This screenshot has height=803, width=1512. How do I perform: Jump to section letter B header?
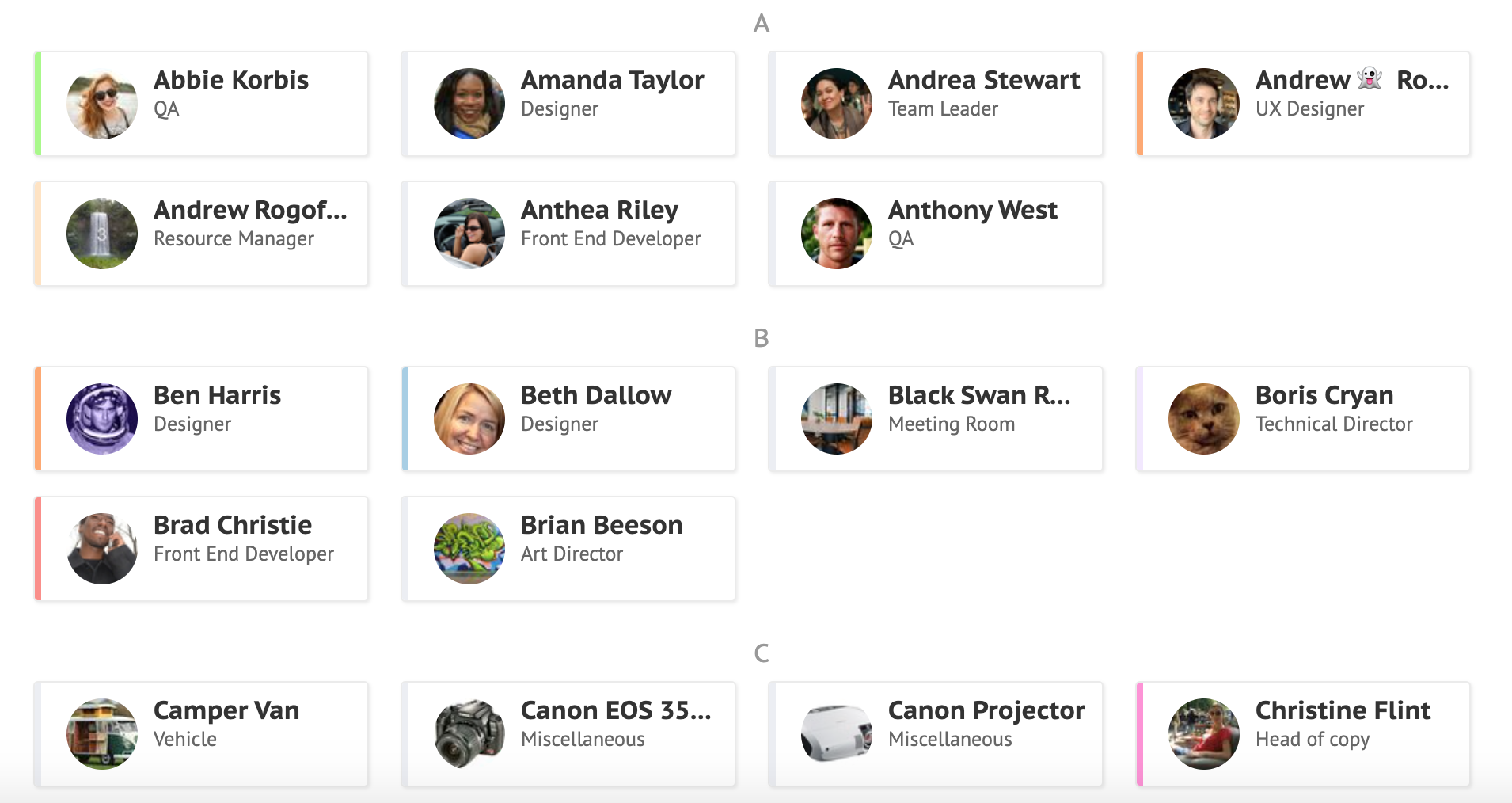coord(762,338)
